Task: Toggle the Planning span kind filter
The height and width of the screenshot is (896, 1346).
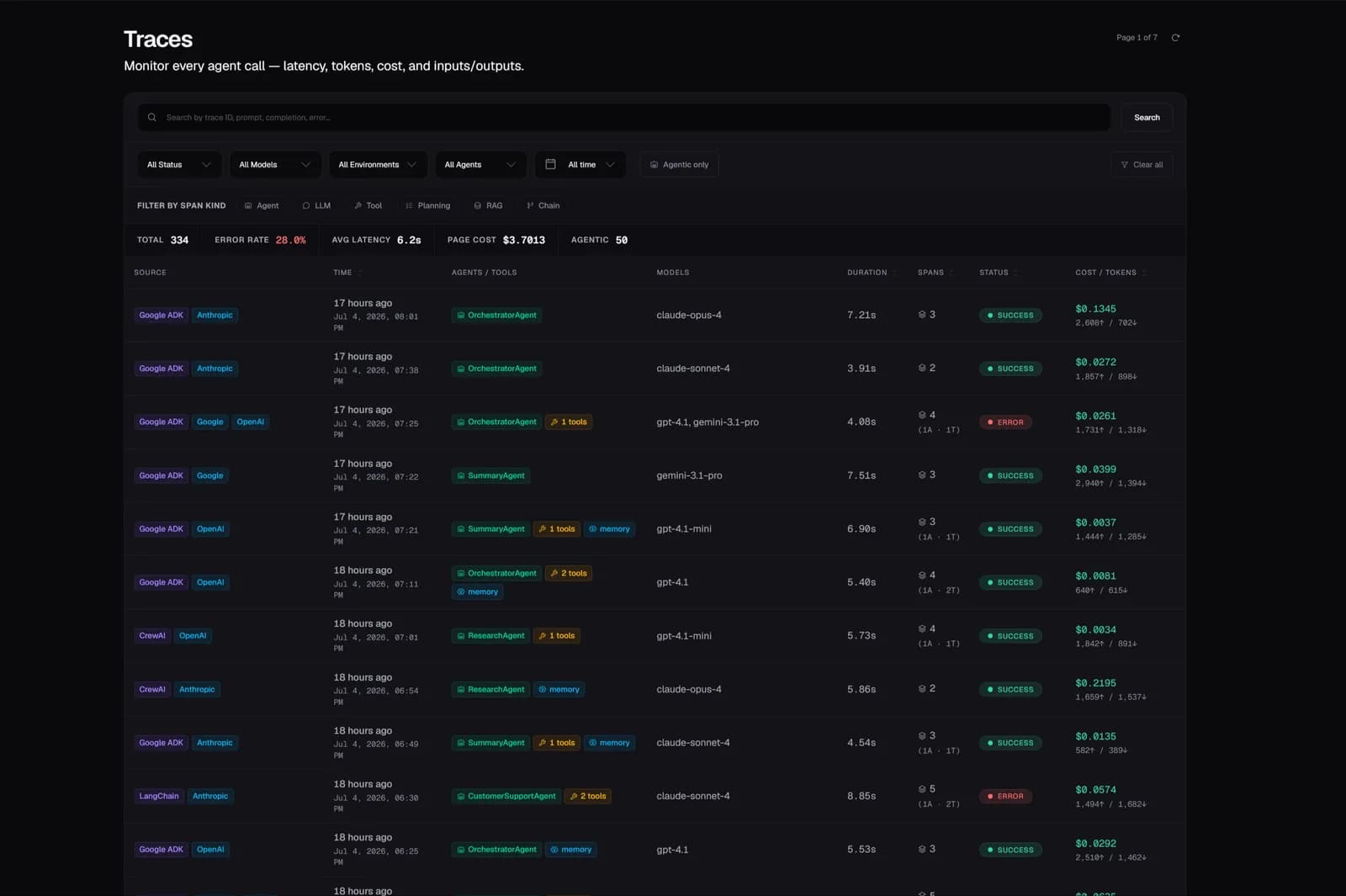Action: pyautogui.click(x=427, y=205)
